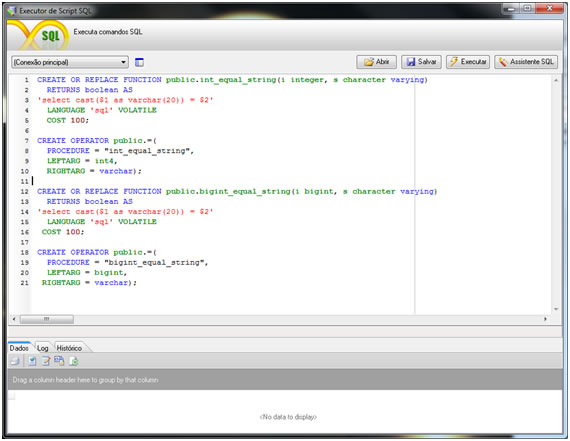Launch the Assistente SQL wizard
Screen dimensions: 570x441
tap(526, 62)
